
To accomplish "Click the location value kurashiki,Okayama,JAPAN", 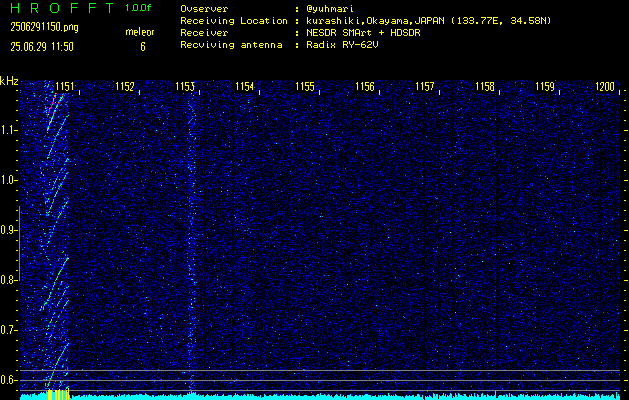I will click(x=375, y=21).
